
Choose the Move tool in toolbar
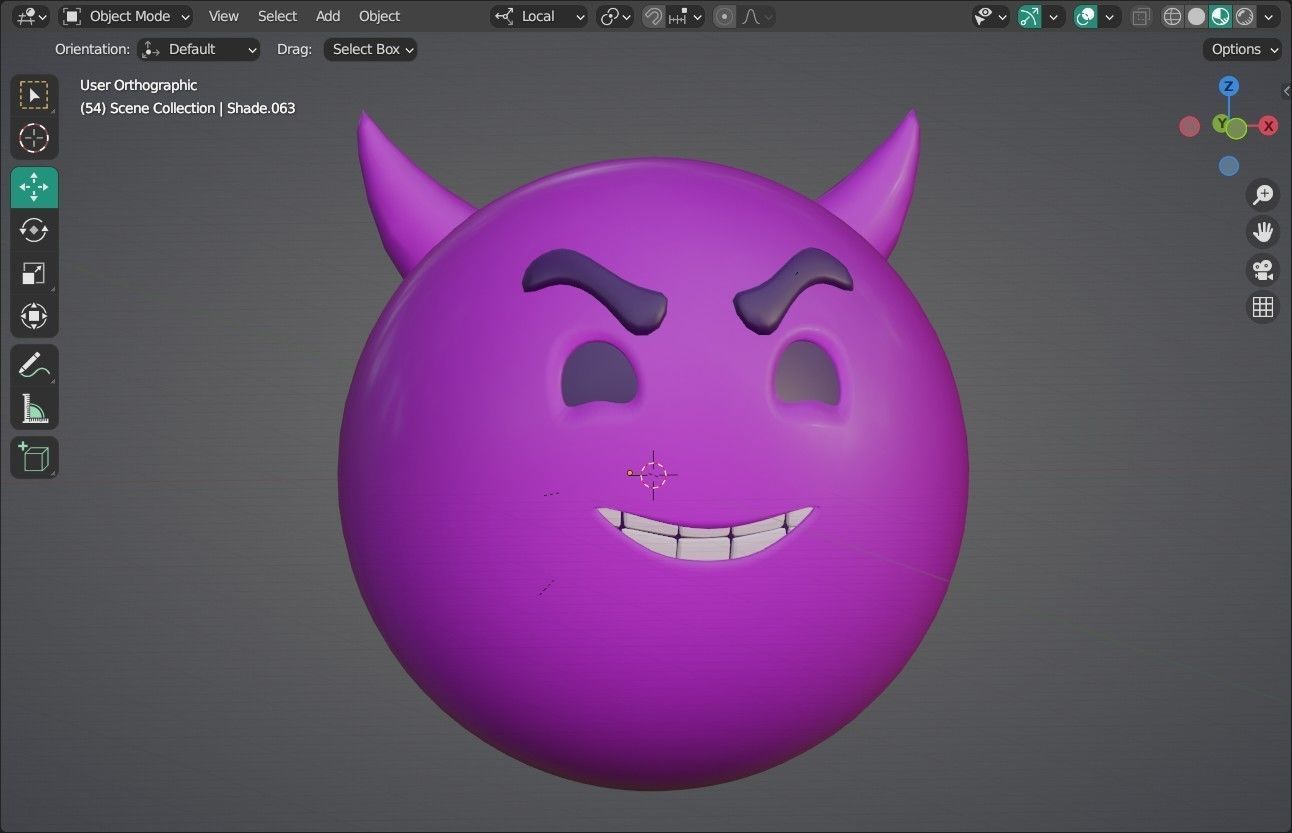tap(34, 187)
